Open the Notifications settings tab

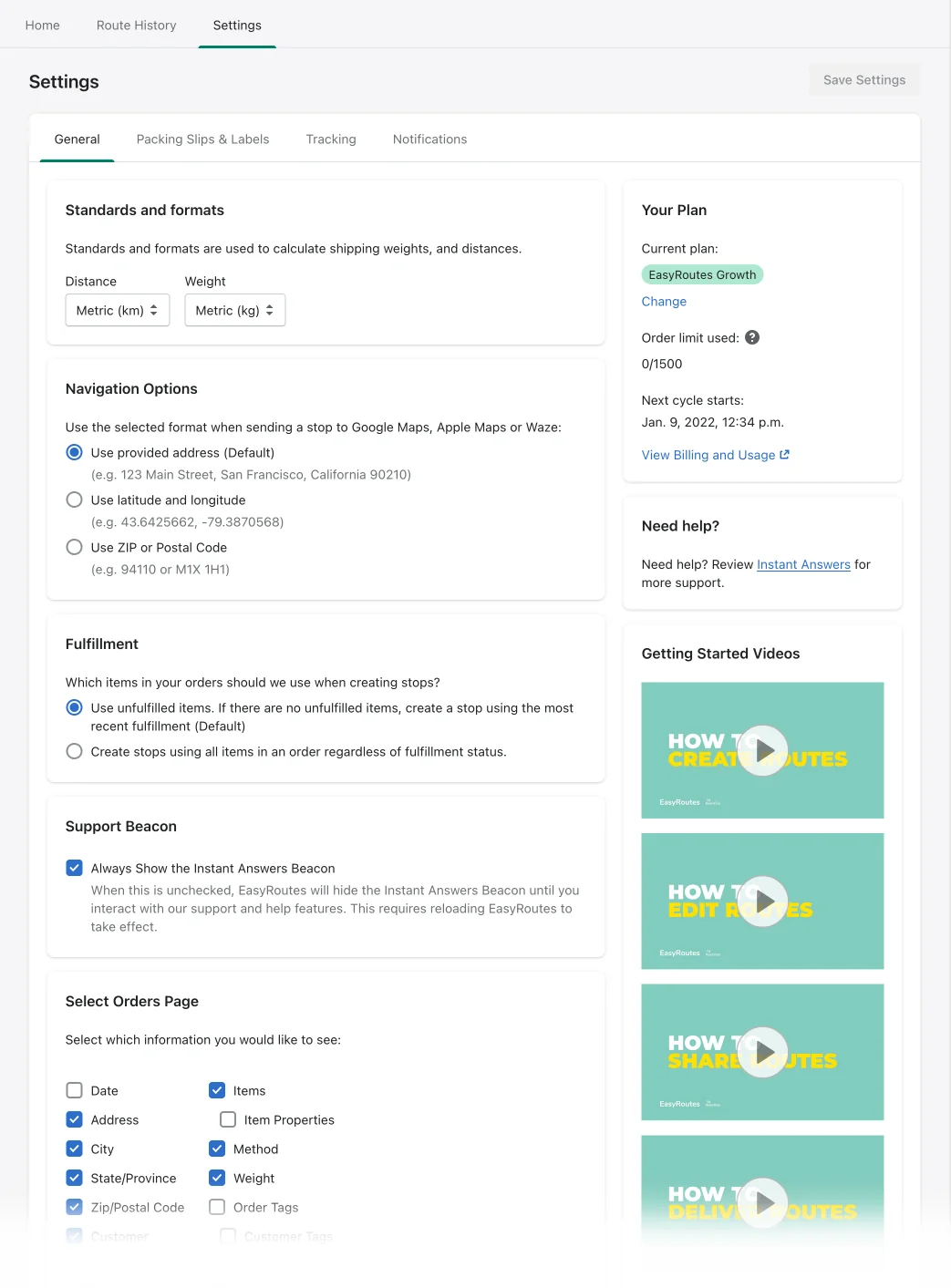430,139
